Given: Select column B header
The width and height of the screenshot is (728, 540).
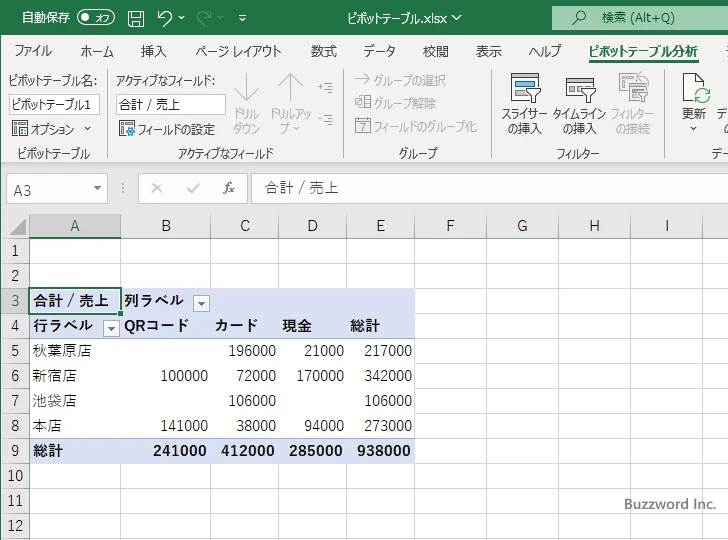Looking at the screenshot, I should 166,226.
